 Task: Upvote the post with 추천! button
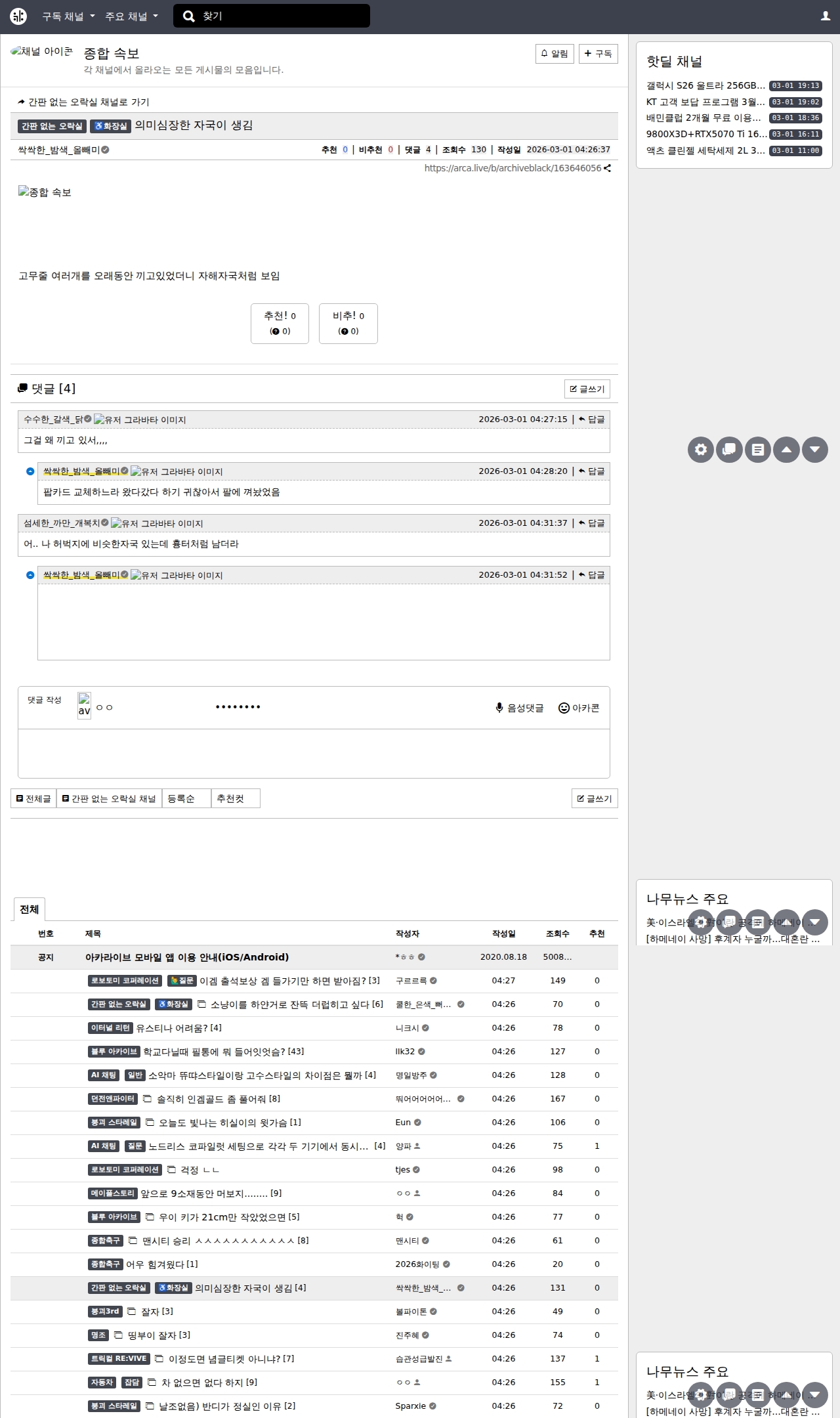pos(280,324)
